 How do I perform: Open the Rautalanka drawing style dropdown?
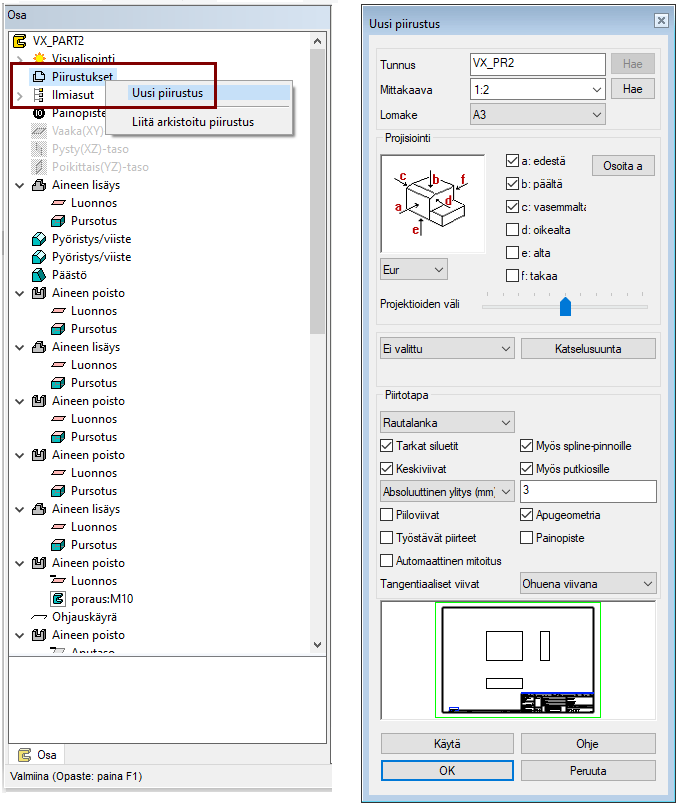tap(447, 422)
